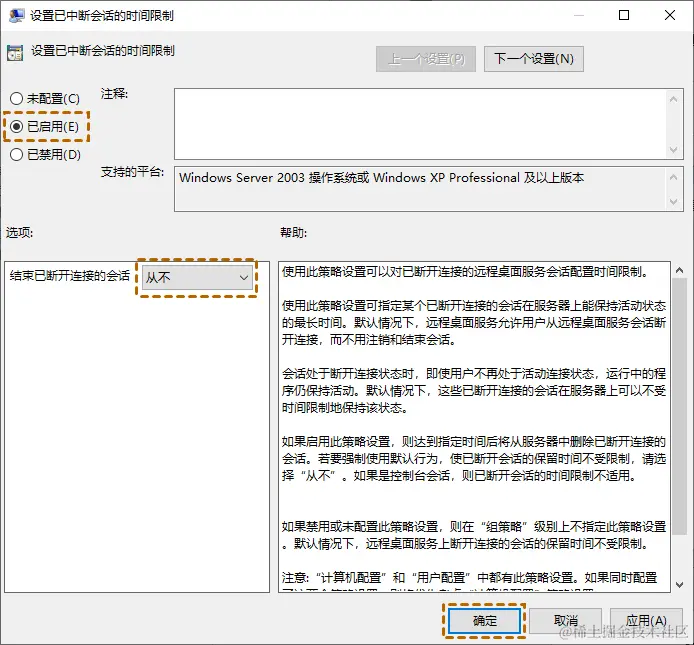Click the window title bar app icon

click(x=16, y=15)
